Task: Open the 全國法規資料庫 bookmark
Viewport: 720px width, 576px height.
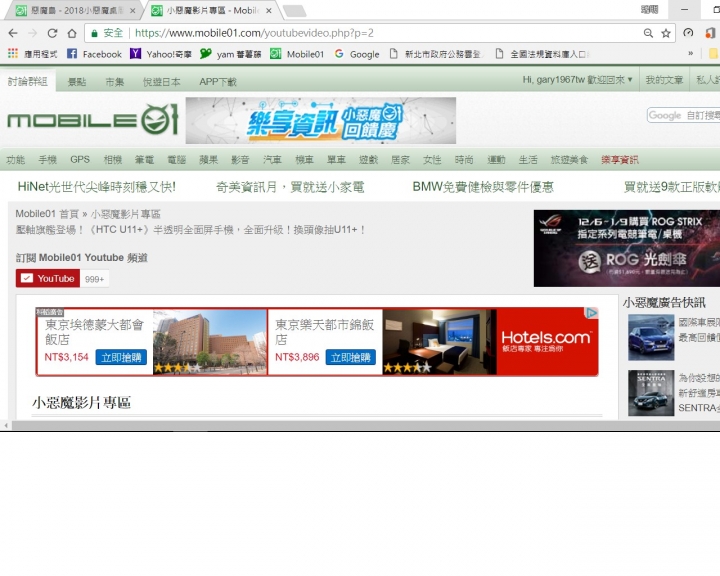Action: click(x=542, y=54)
